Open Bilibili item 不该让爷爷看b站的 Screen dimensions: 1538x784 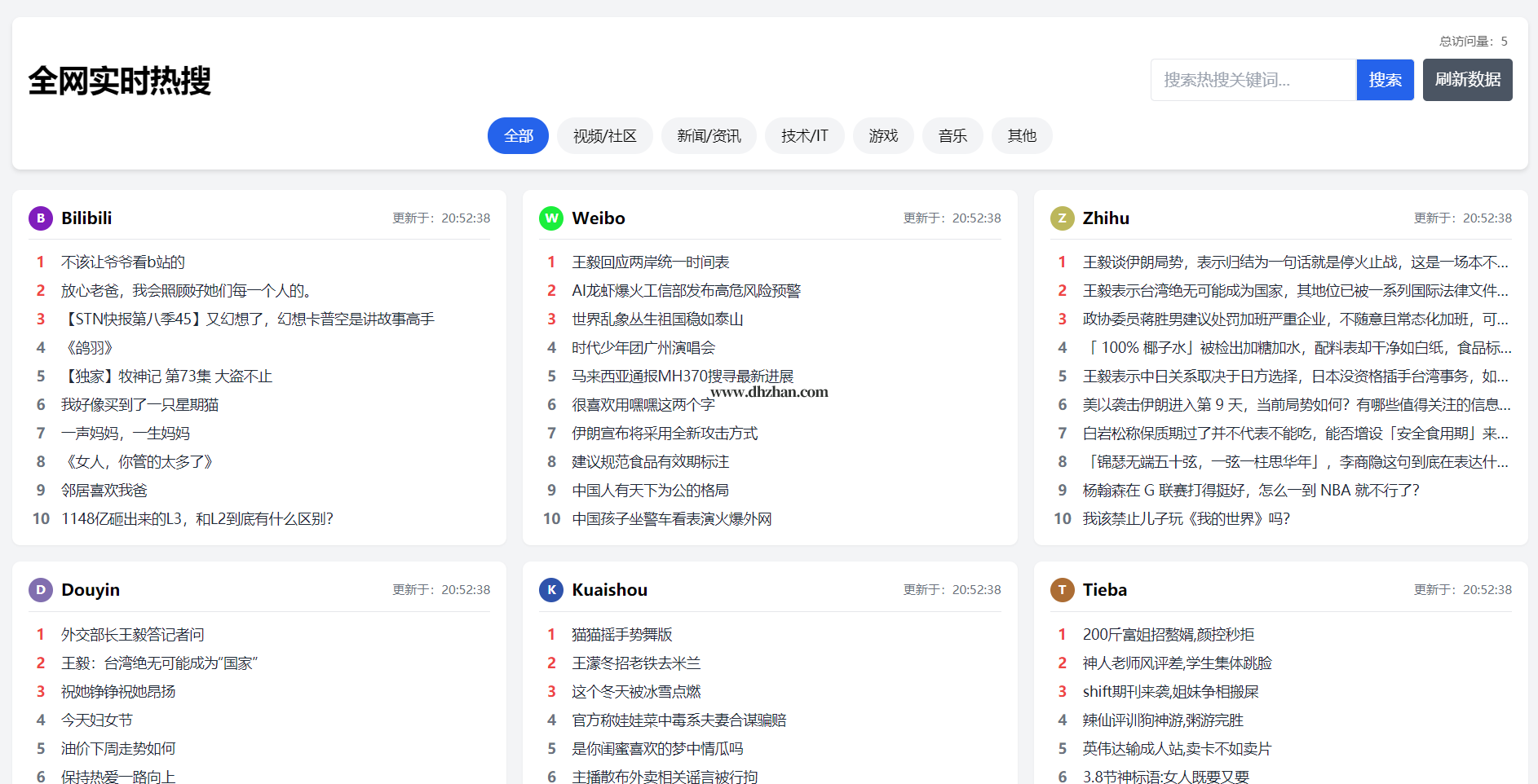pyautogui.click(x=123, y=262)
